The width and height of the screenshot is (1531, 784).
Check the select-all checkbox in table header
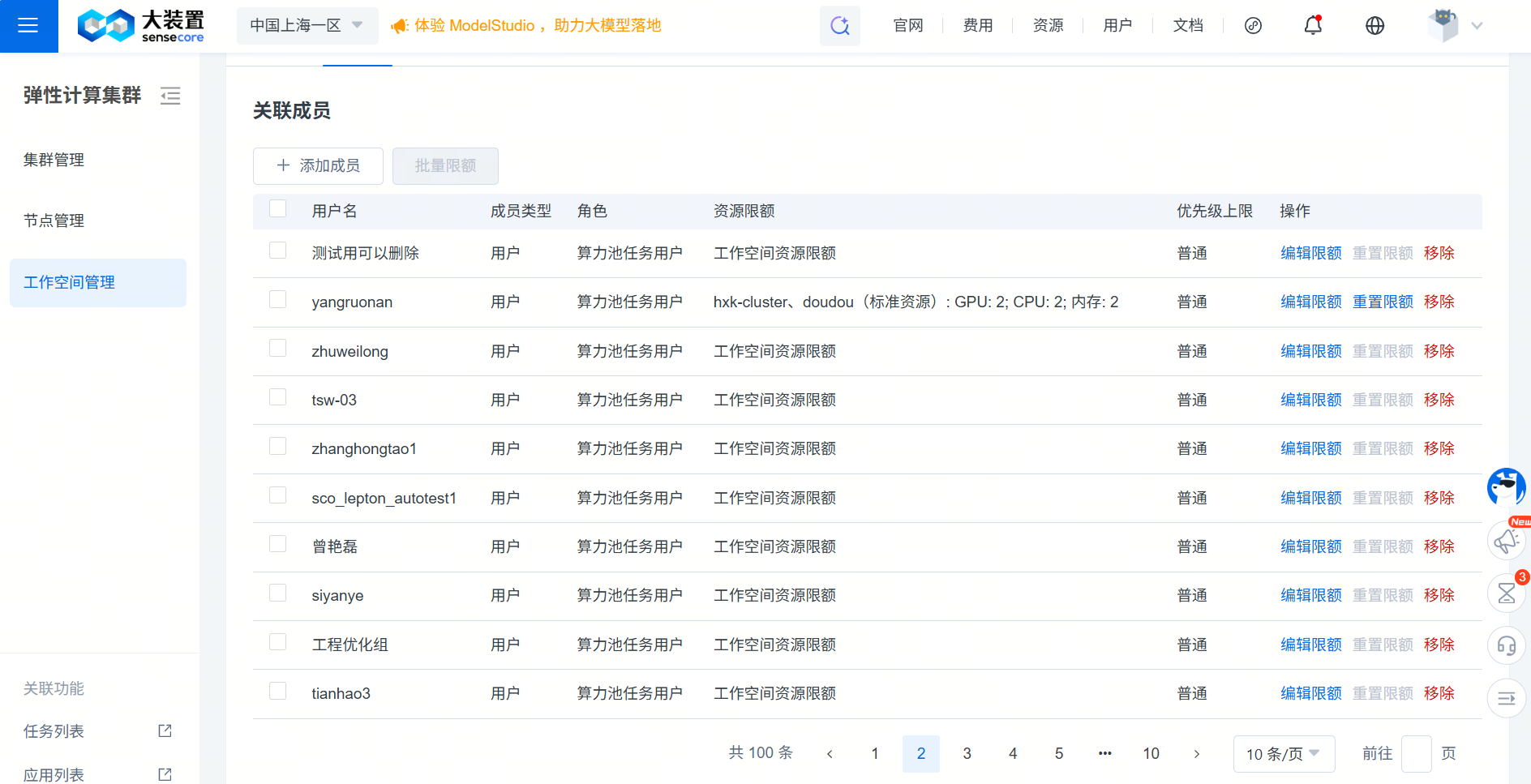point(278,209)
